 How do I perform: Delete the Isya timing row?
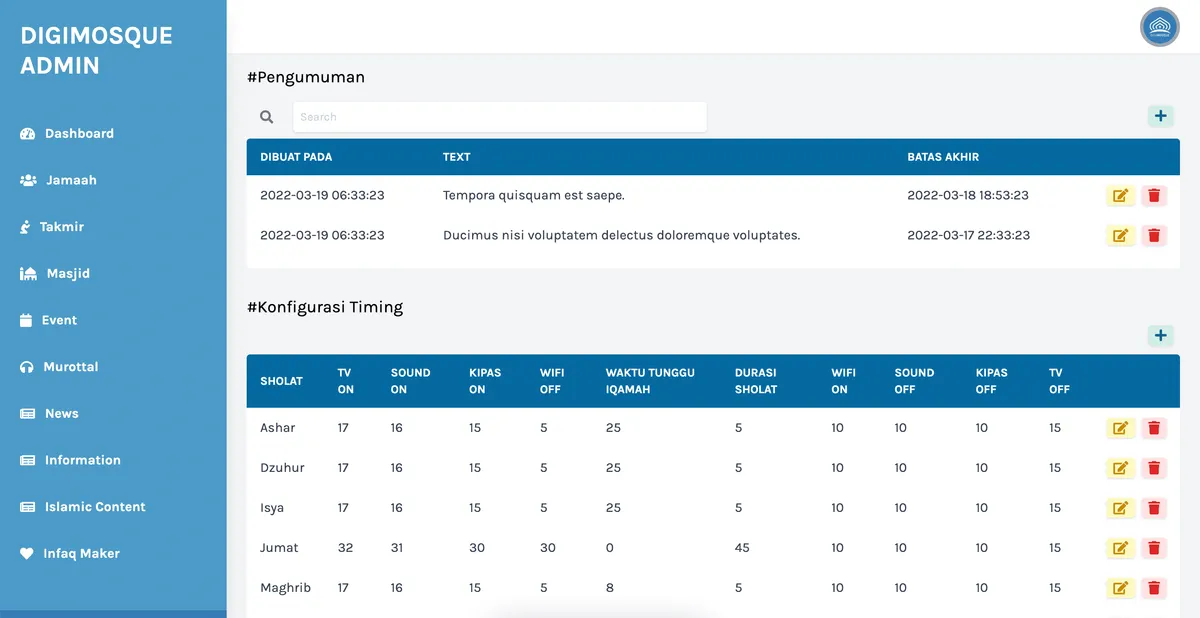[1154, 508]
